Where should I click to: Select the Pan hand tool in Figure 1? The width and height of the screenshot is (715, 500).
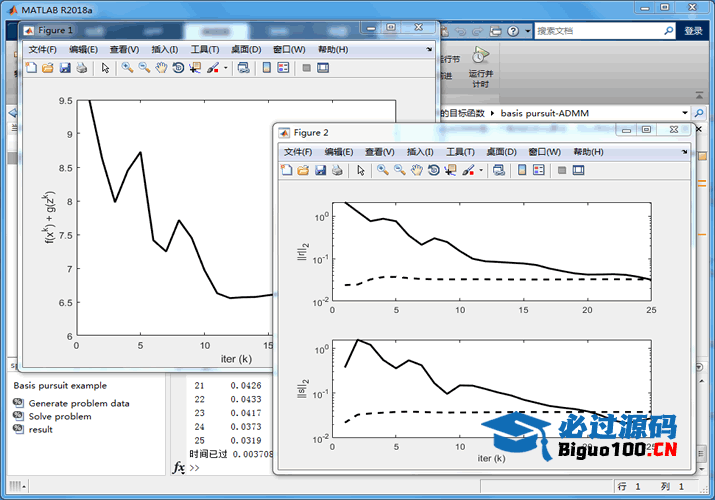(161, 68)
